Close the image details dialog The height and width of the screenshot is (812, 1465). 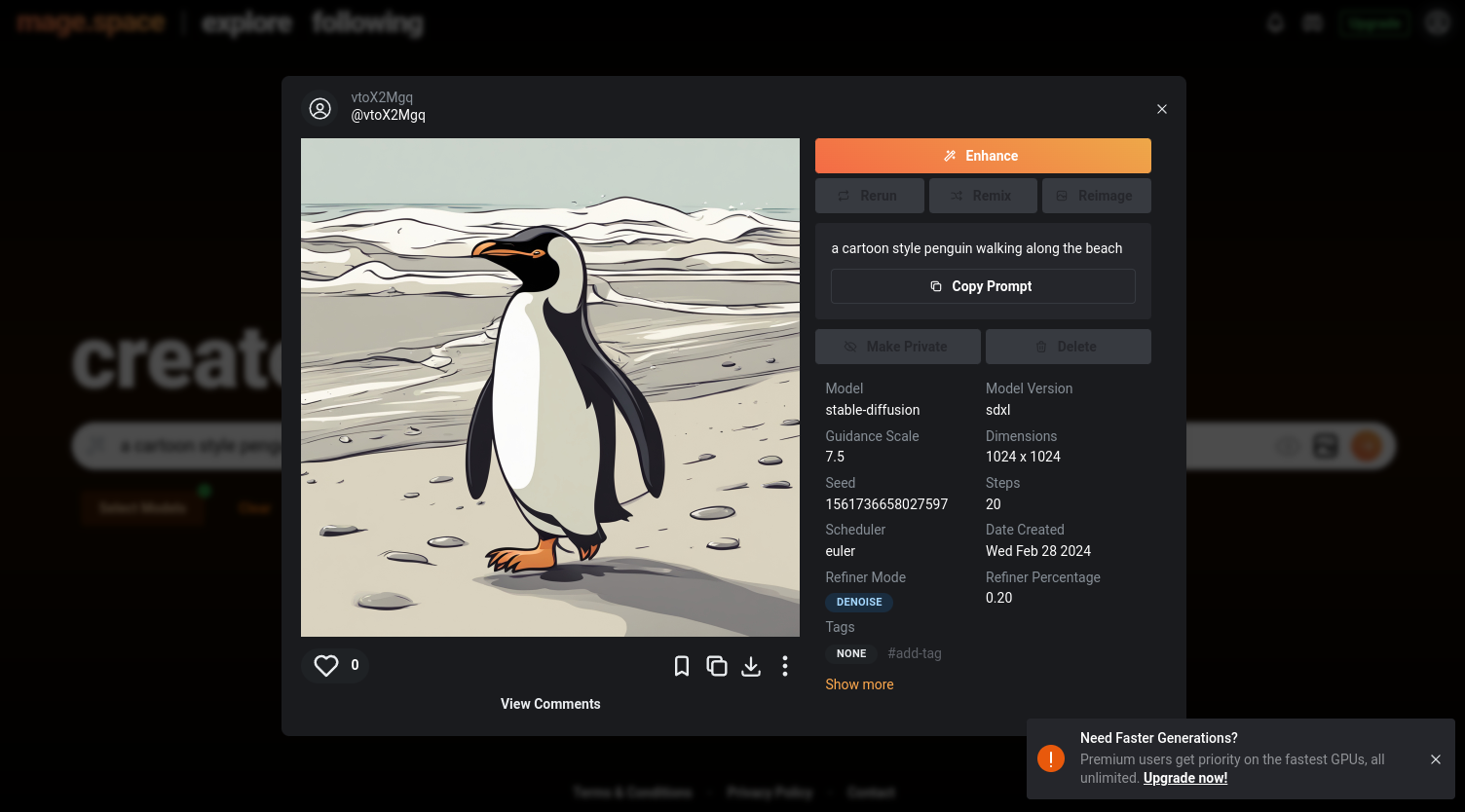click(1161, 109)
